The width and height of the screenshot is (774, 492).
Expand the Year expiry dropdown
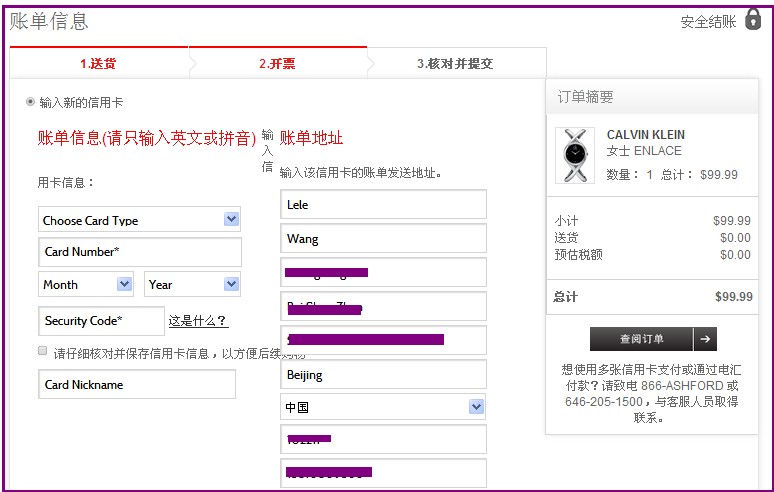tap(192, 284)
